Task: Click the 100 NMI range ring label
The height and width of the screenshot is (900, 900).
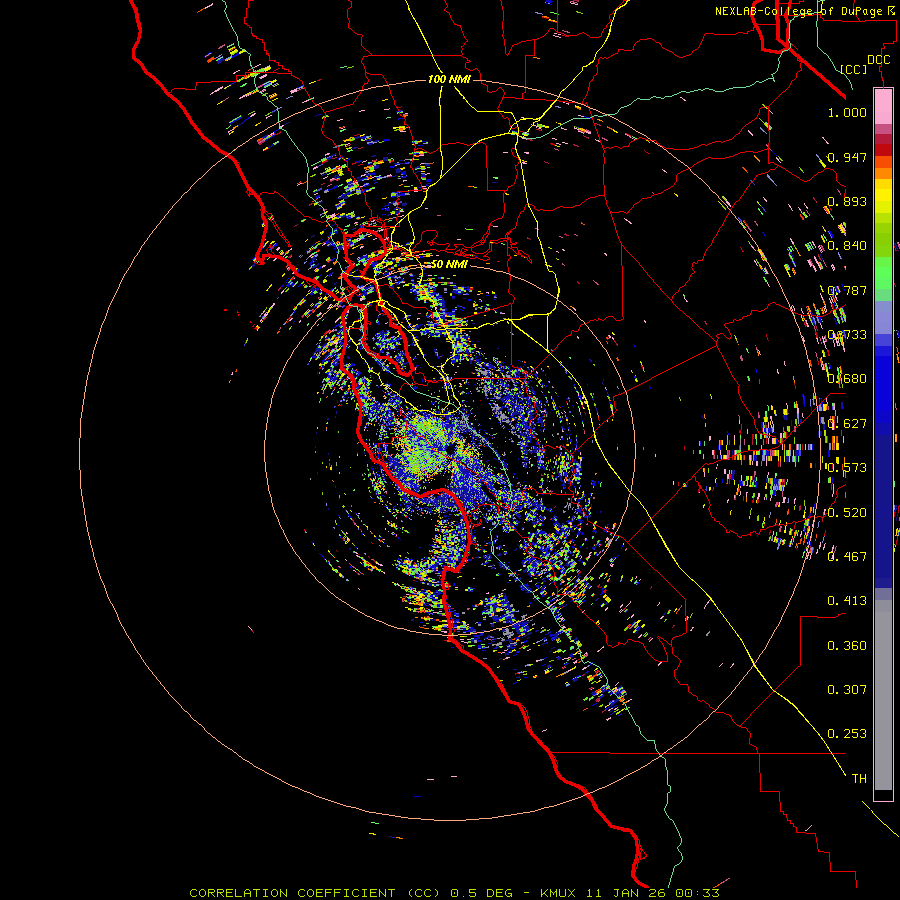Action: tap(449, 79)
